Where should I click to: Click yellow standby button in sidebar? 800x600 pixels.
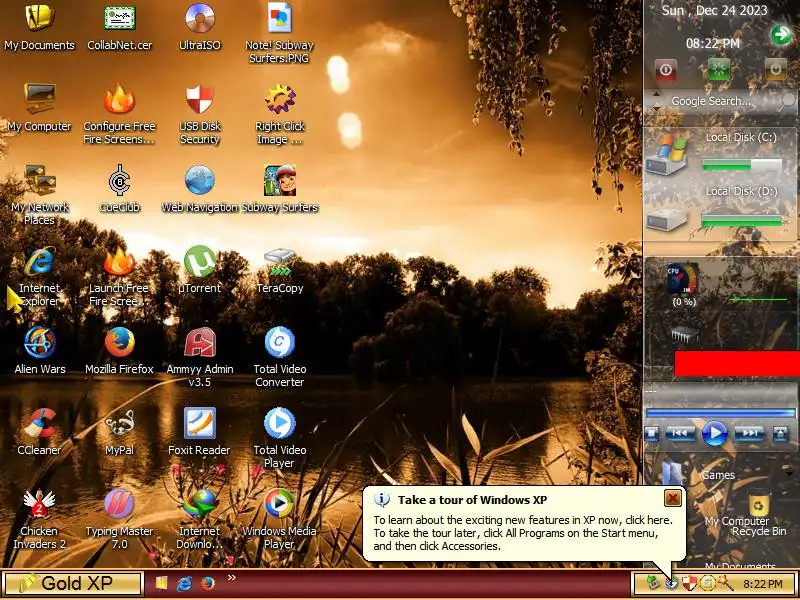coord(775,69)
